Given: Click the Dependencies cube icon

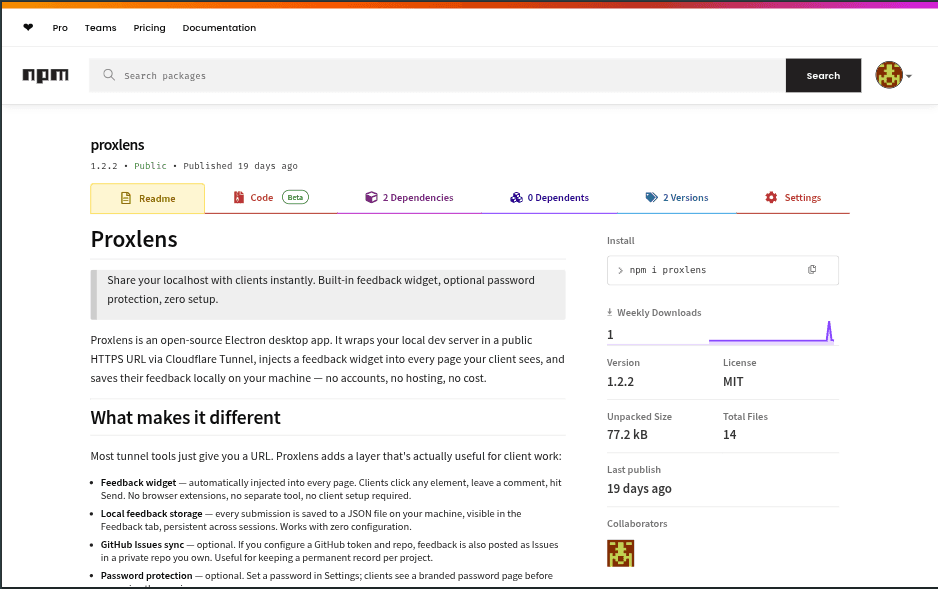Looking at the screenshot, I should (371, 198).
